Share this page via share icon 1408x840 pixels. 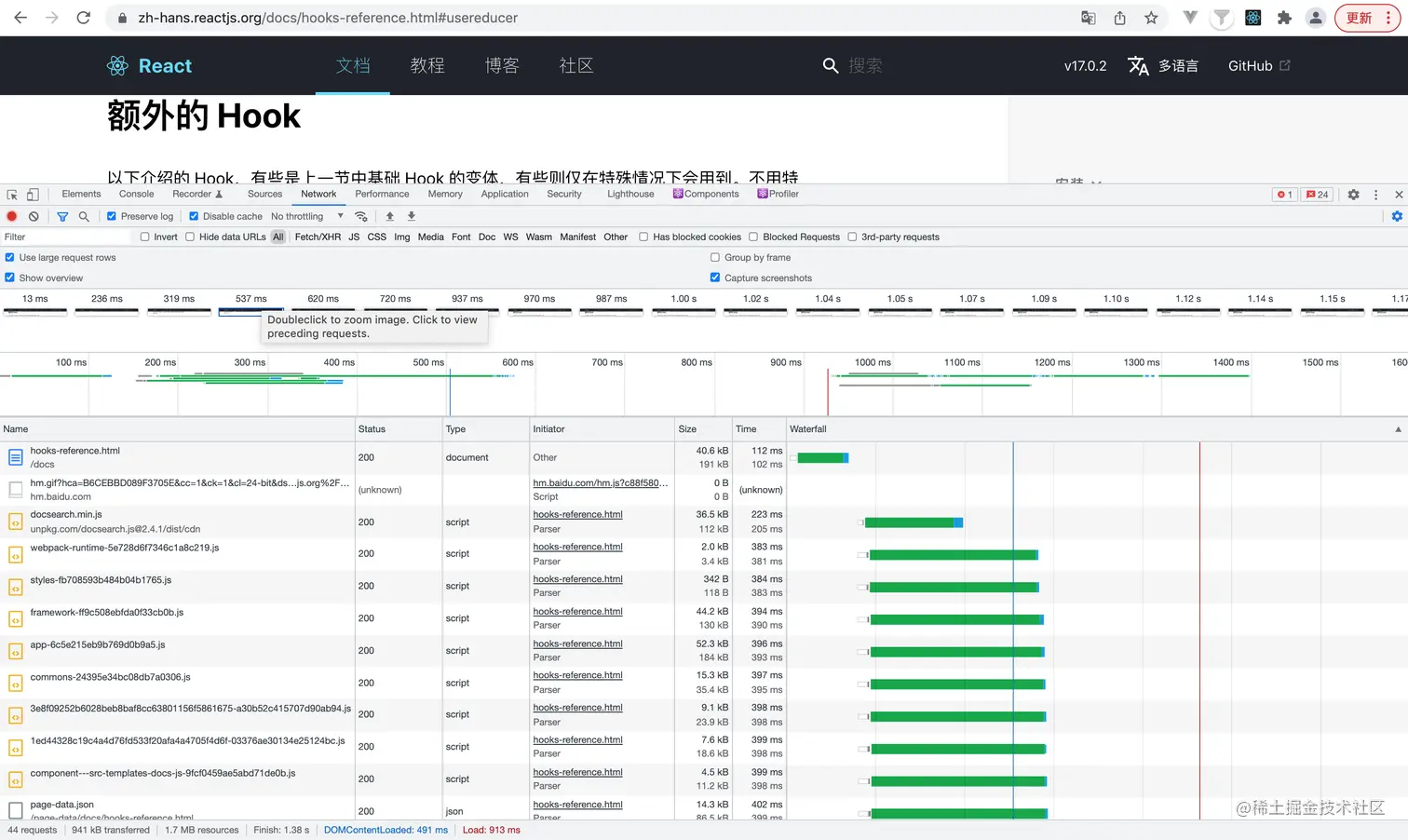1119,18
